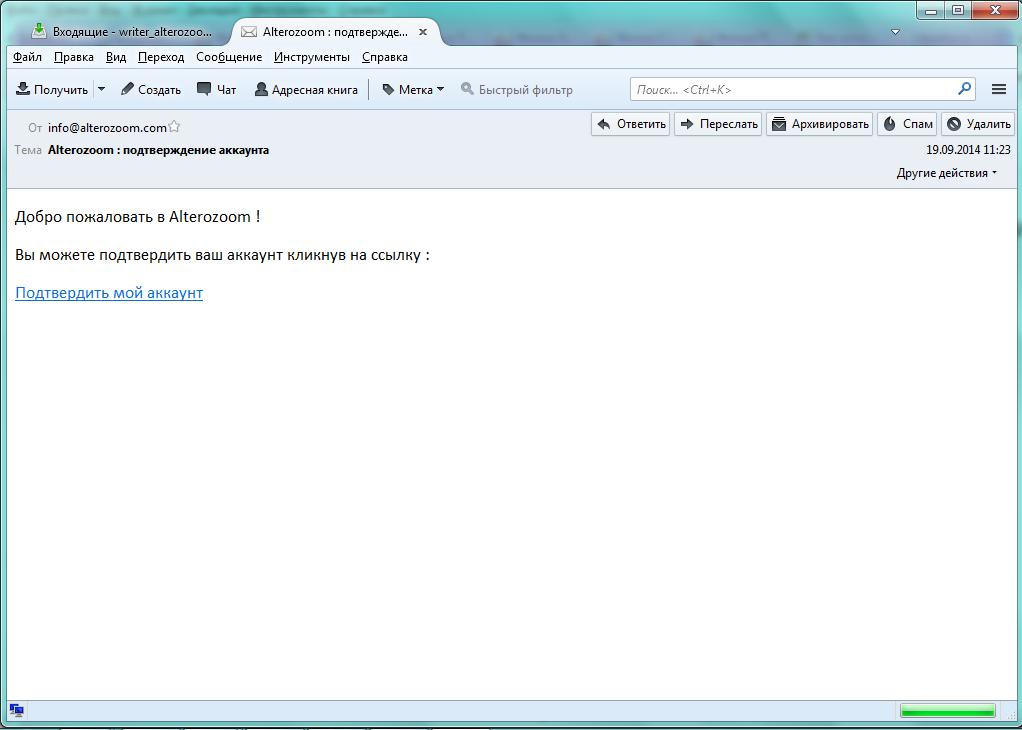This screenshot has height=730, width=1022.
Task: Click the Подтвердить мой аккаунт link
Action: (x=109, y=293)
